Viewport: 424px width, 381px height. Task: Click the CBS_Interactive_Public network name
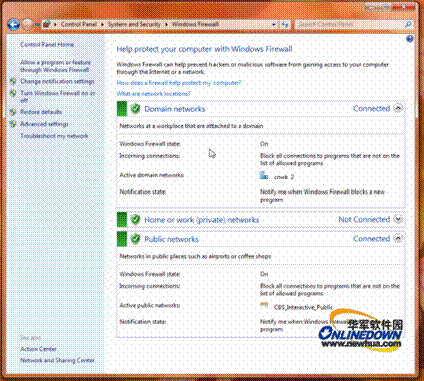303,307
